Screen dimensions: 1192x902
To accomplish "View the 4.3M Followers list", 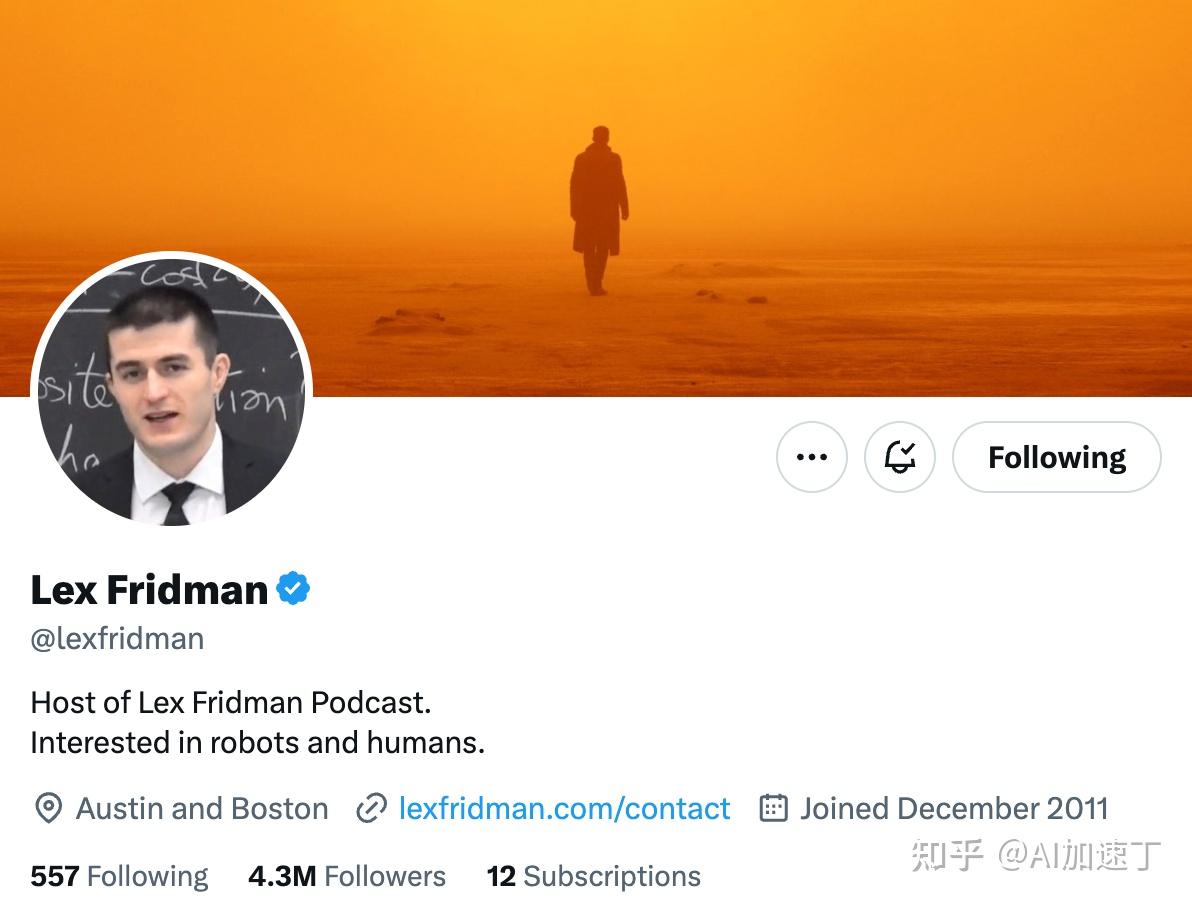I will (x=346, y=876).
